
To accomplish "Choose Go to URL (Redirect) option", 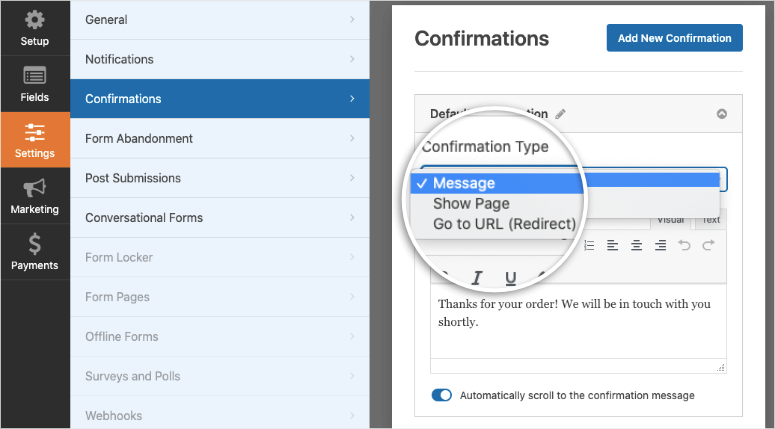I will 504,224.
